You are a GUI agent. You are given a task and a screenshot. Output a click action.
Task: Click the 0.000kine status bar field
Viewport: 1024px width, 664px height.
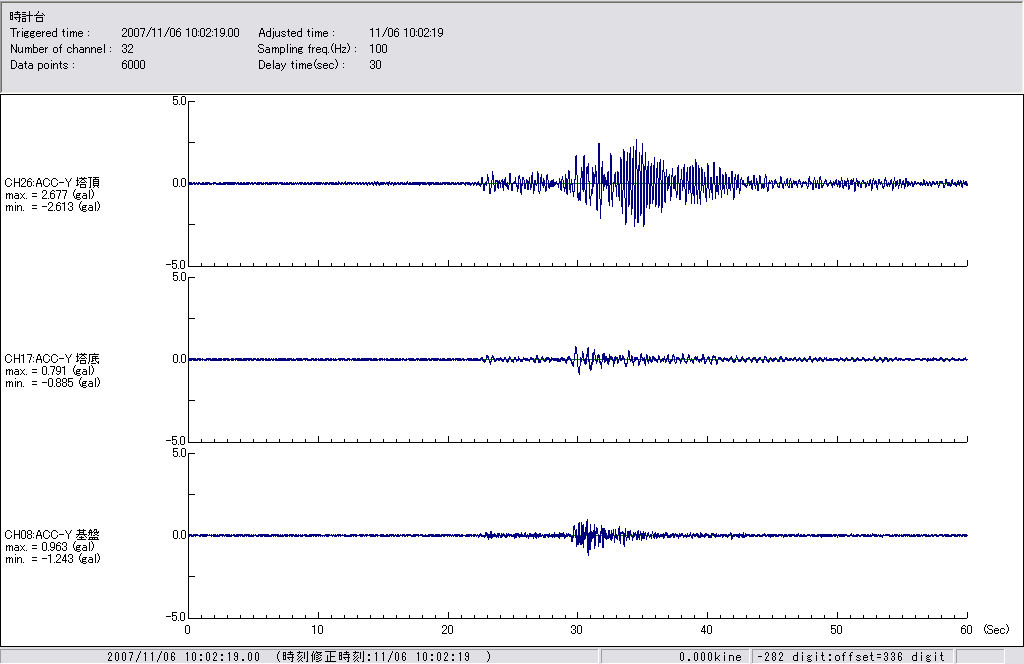coord(710,657)
